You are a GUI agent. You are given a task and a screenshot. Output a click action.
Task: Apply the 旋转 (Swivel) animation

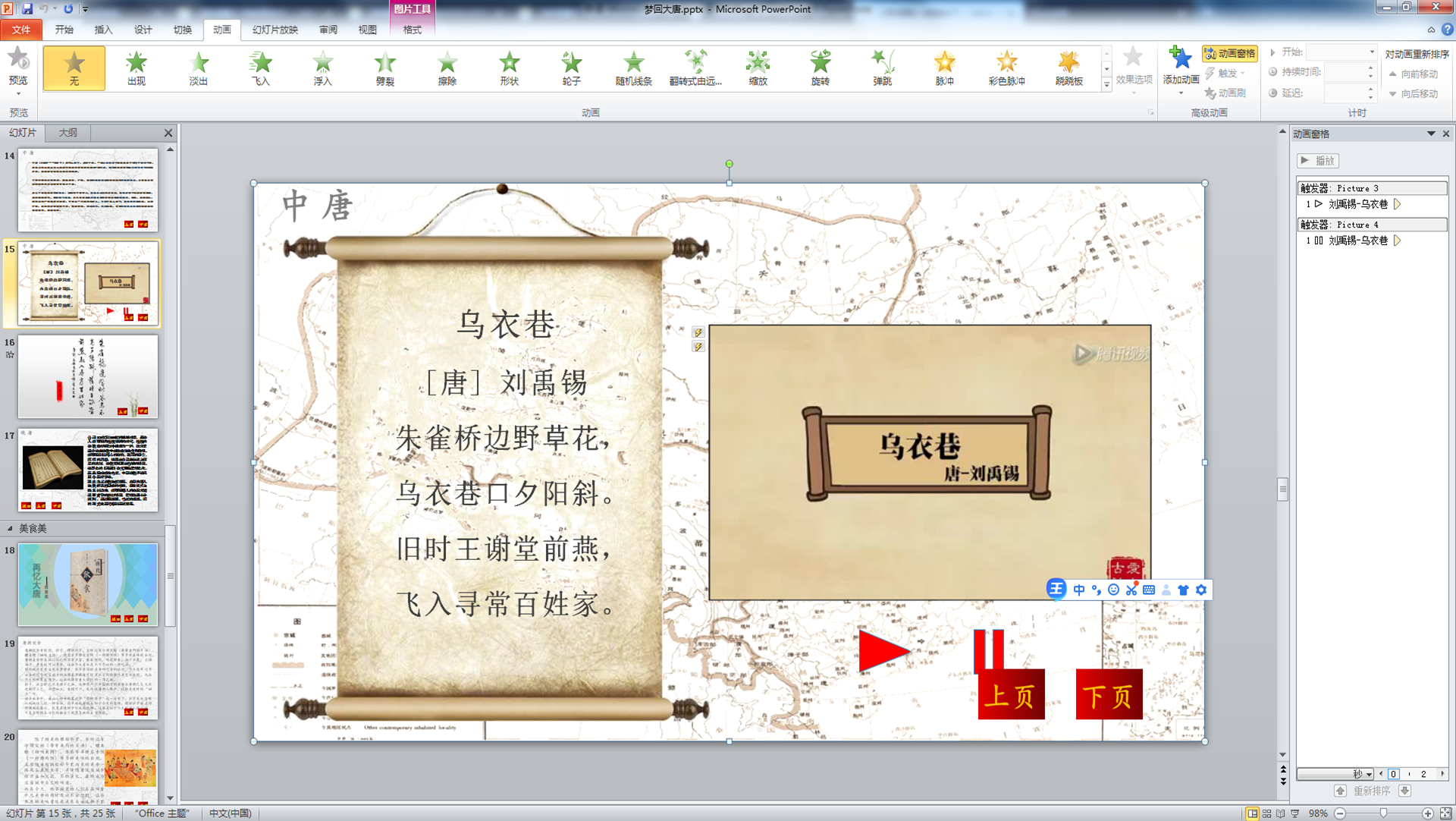[x=820, y=68]
